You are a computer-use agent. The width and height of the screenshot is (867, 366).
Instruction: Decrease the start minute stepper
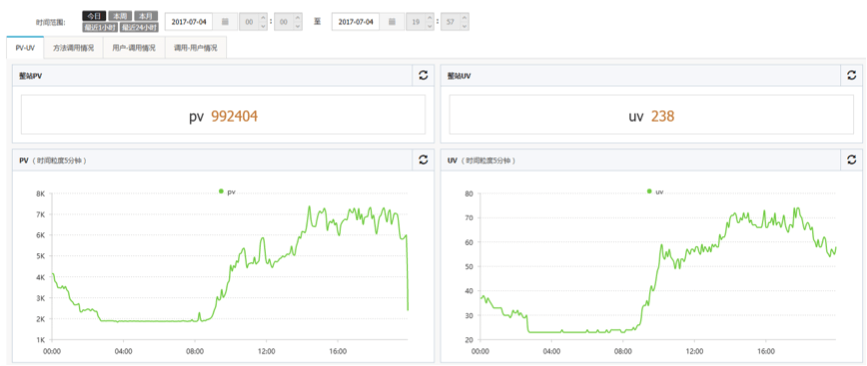pos(298,26)
